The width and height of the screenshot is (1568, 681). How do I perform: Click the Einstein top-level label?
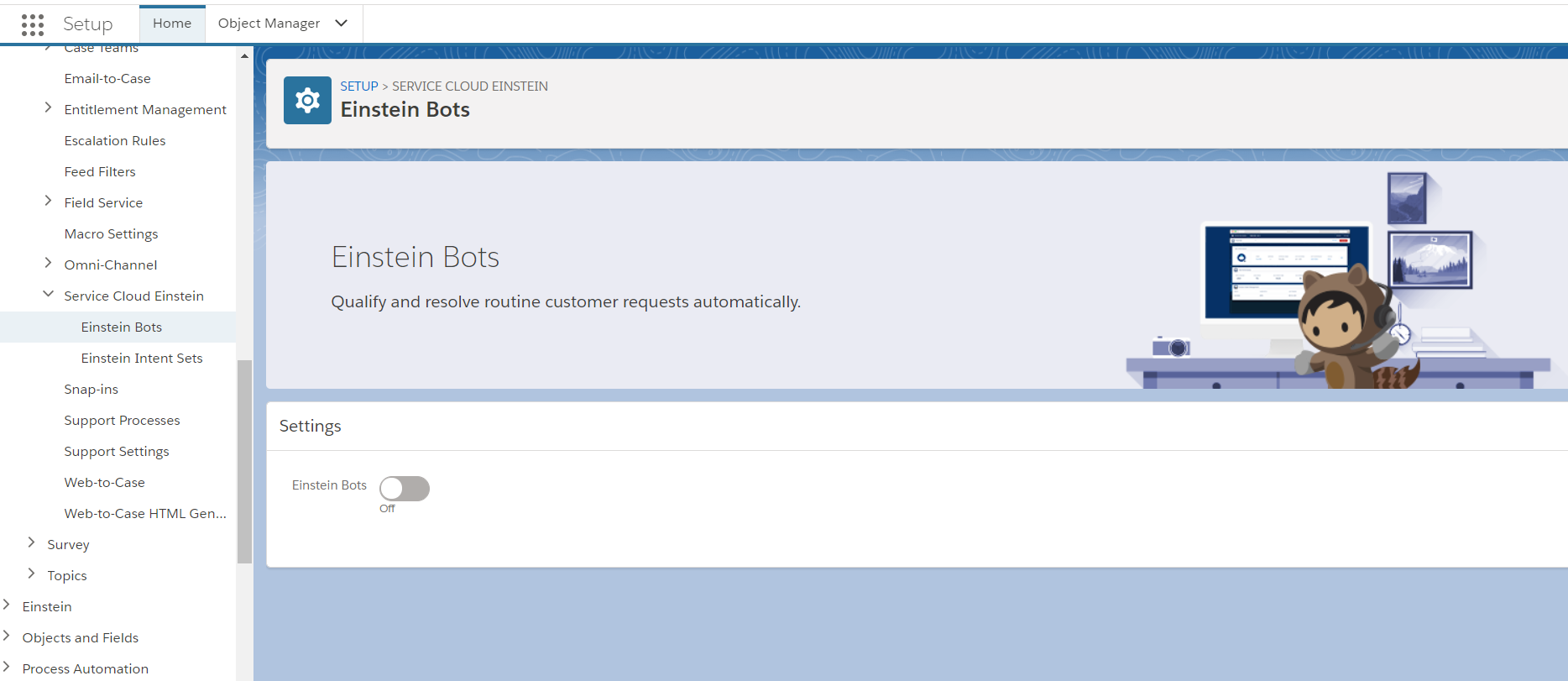[x=47, y=606]
